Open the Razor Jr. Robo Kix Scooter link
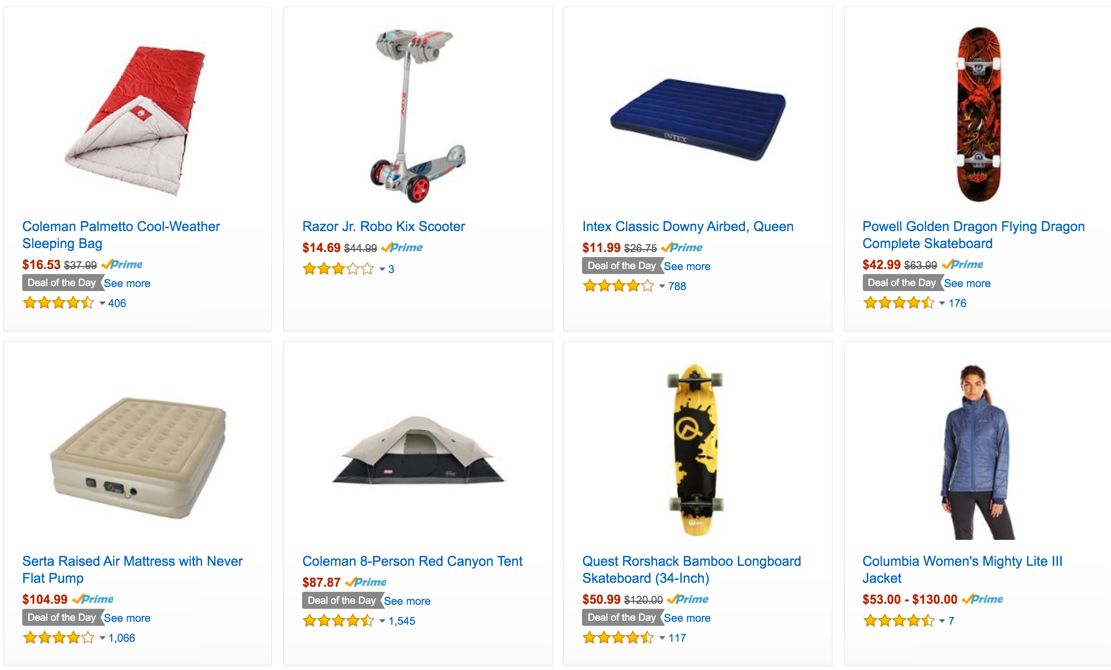This screenshot has width=1111, height=670. pos(383,227)
